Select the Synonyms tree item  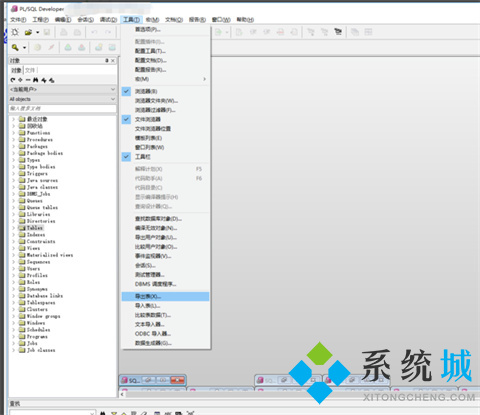pyautogui.click(x=37, y=289)
